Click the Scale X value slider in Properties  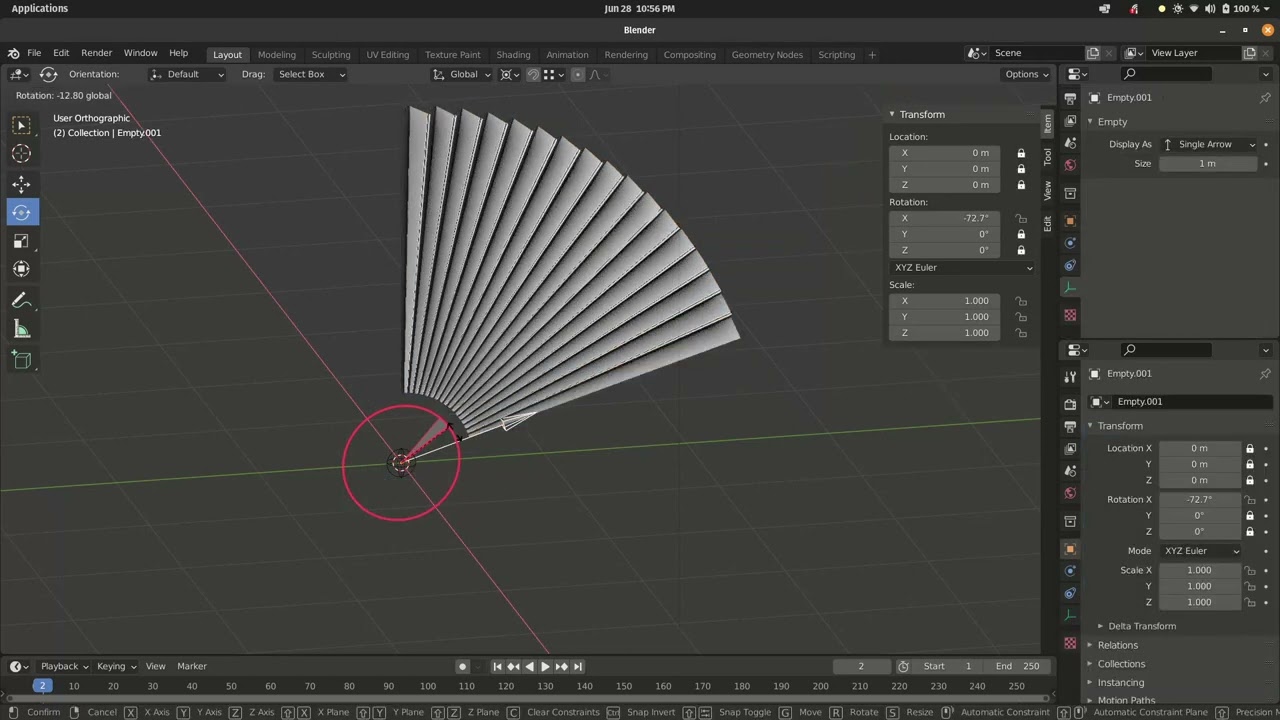click(1199, 570)
